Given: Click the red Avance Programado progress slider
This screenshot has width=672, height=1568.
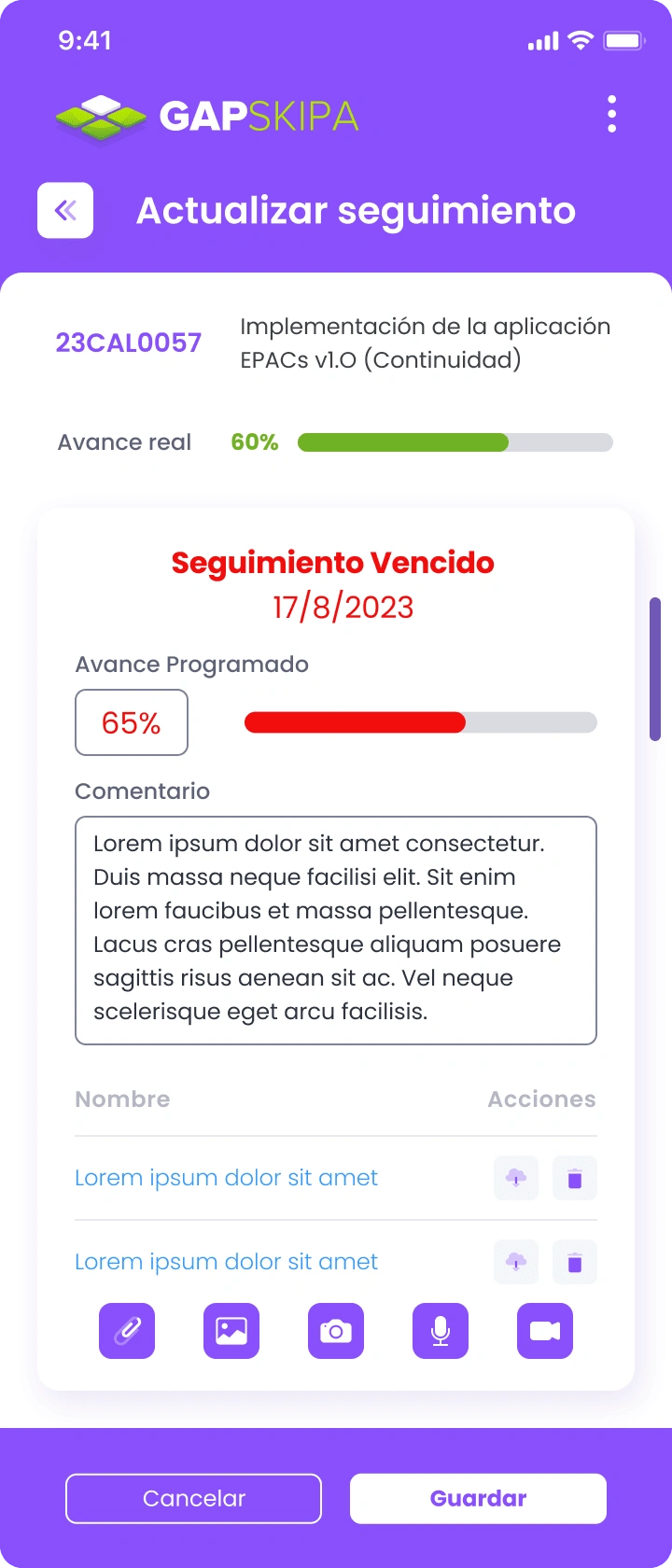Looking at the screenshot, I should click(x=421, y=722).
